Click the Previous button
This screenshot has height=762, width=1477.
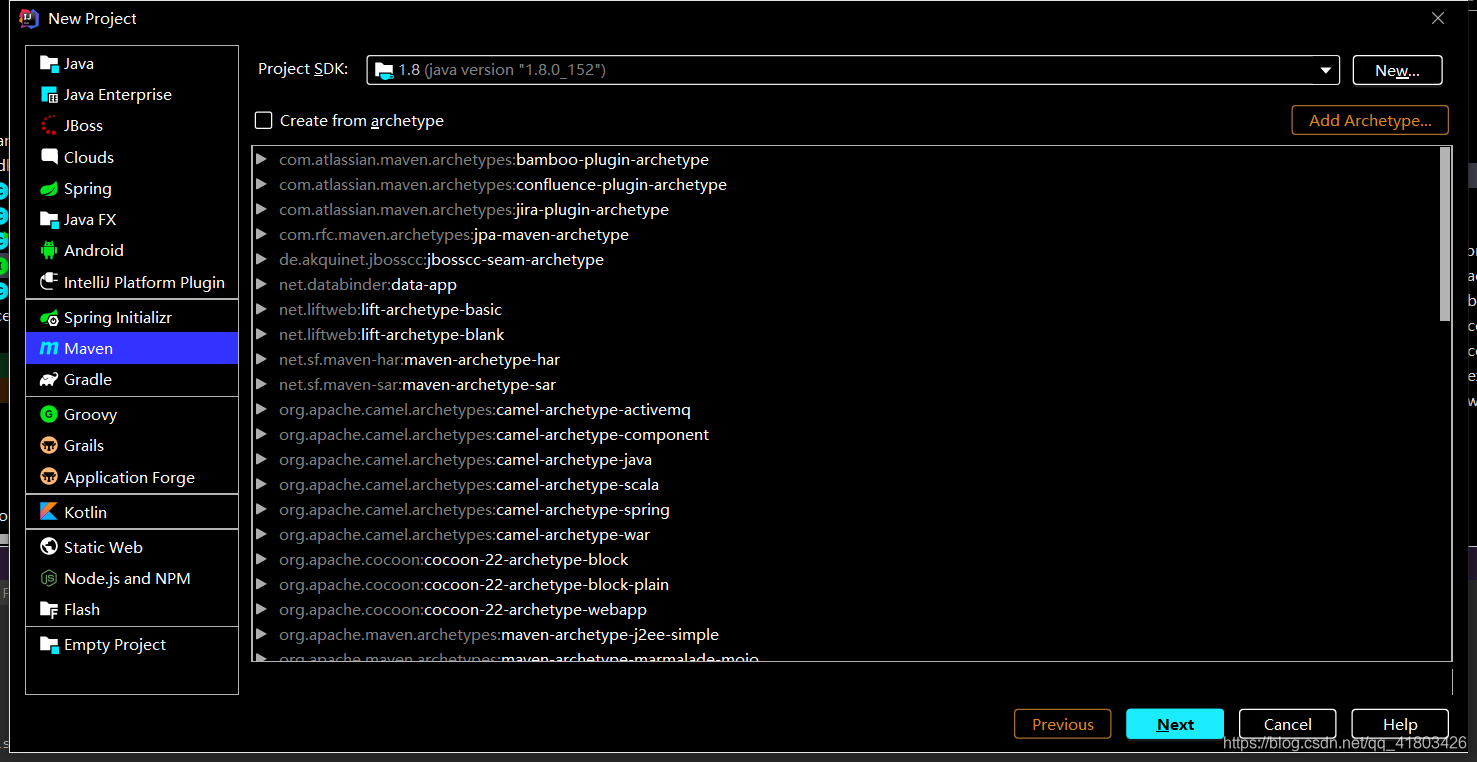point(1063,724)
